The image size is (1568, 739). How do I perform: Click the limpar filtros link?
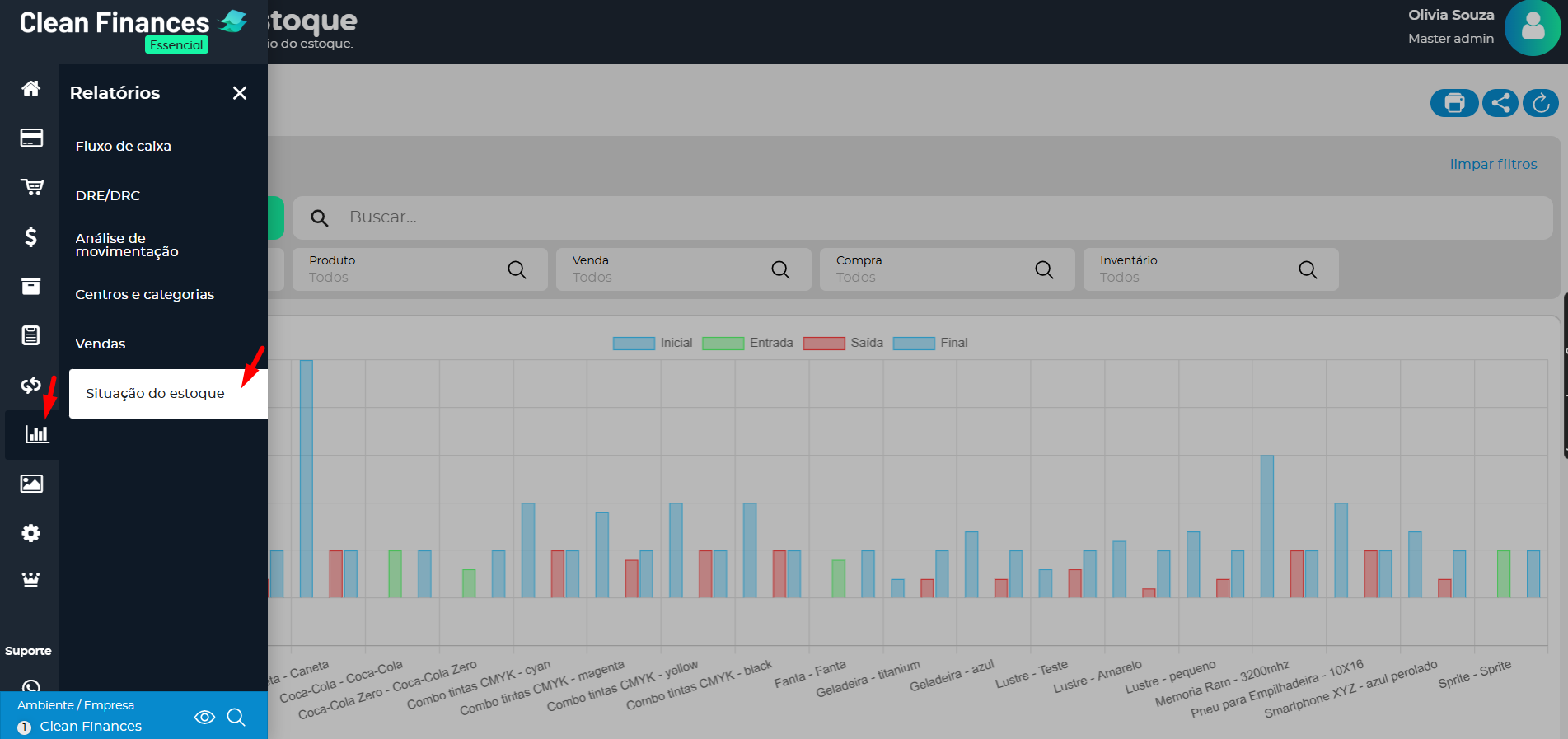(x=1493, y=164)
